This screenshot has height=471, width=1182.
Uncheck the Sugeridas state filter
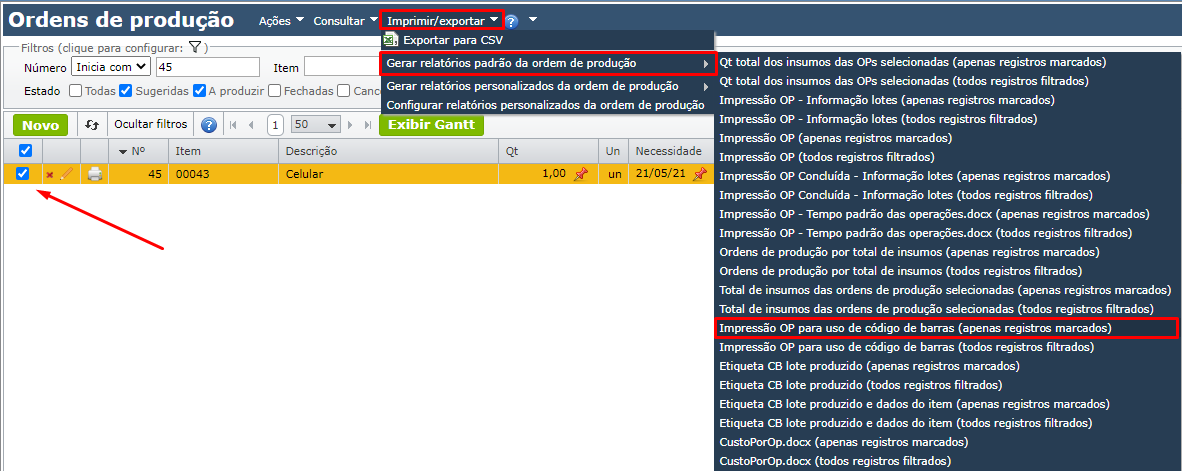[125, 91]
